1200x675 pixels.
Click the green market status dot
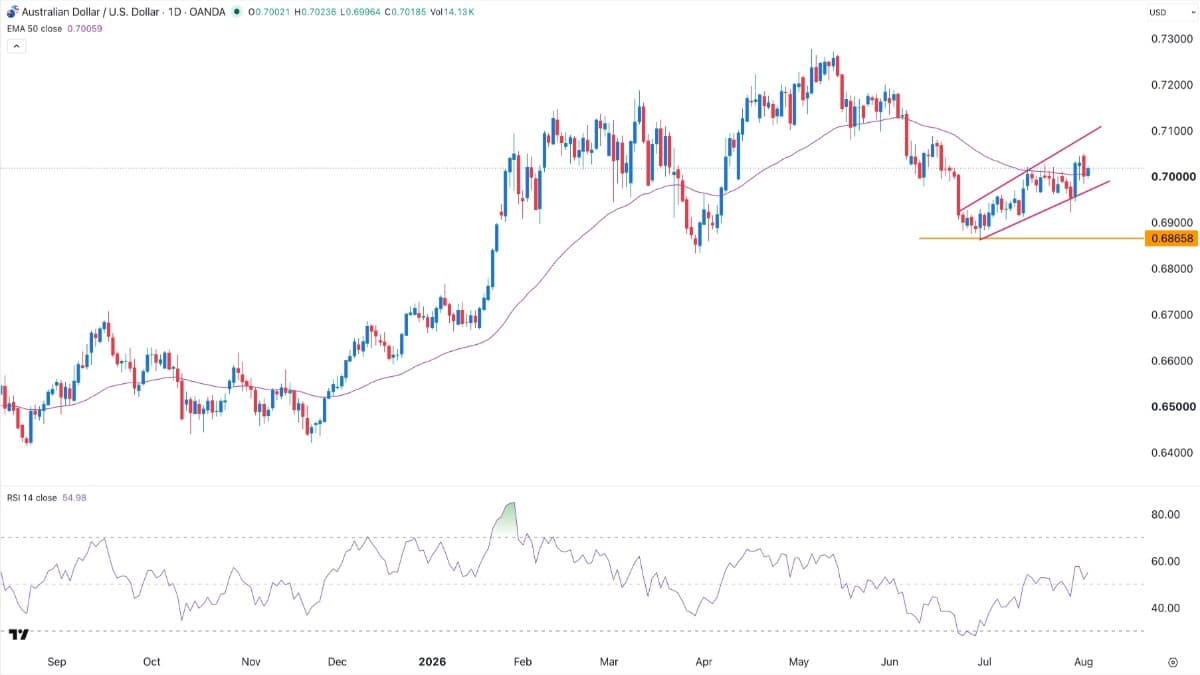point(236,12)
